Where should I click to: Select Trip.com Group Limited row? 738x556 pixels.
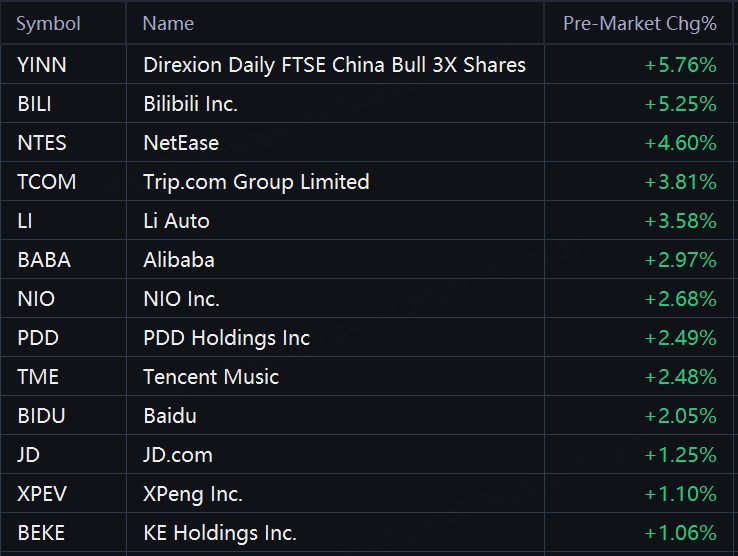point(367,182)
